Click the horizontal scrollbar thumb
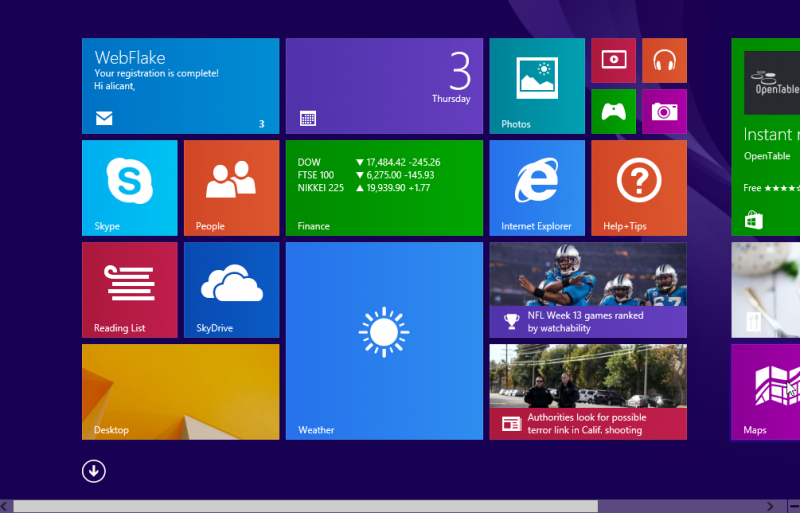800x513 pixels. 305,506
